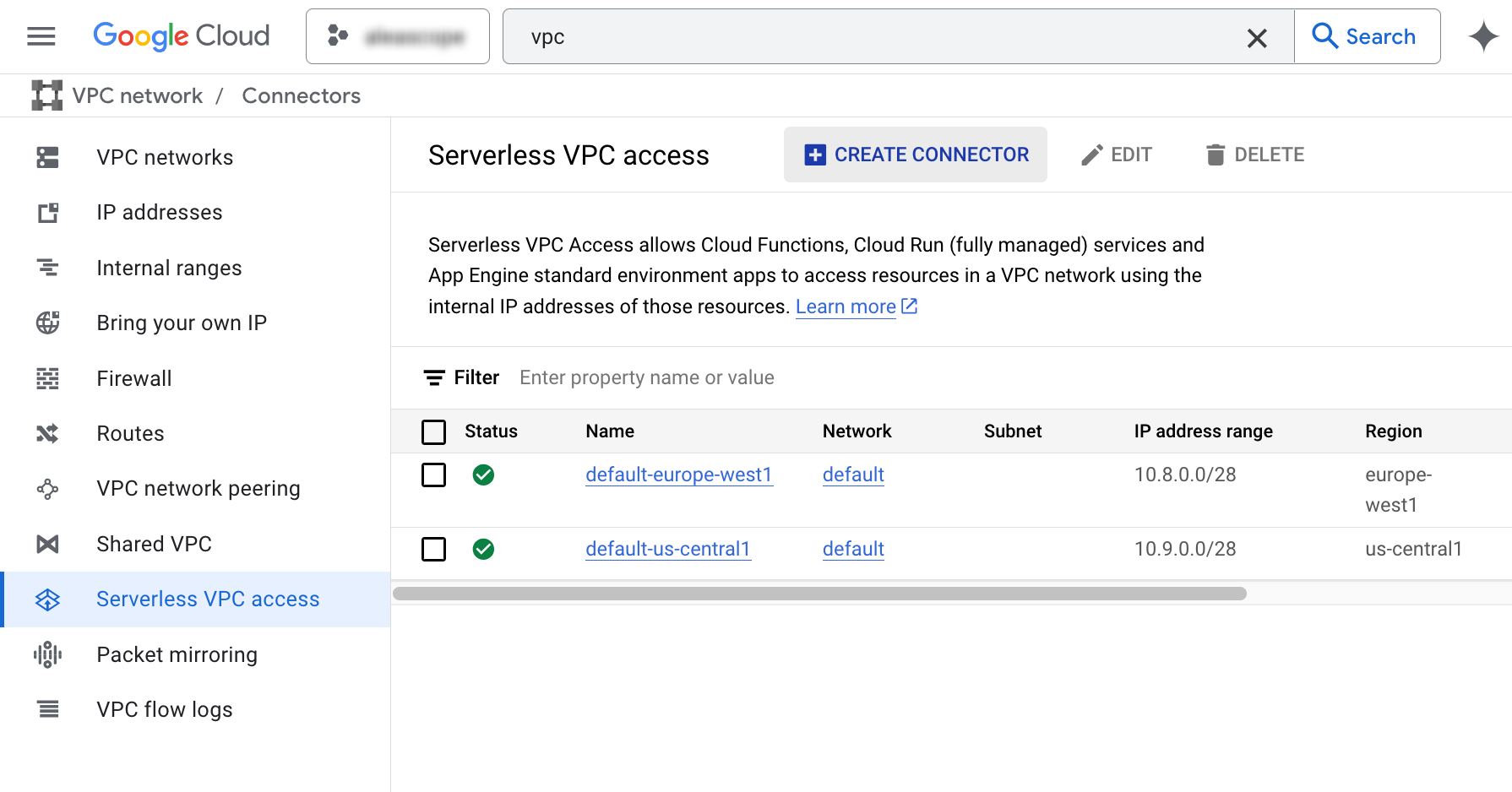The width and height of the screenshot is (1512, 792).
Task: Toggle the select-all header checkbox
Action: 434,431
